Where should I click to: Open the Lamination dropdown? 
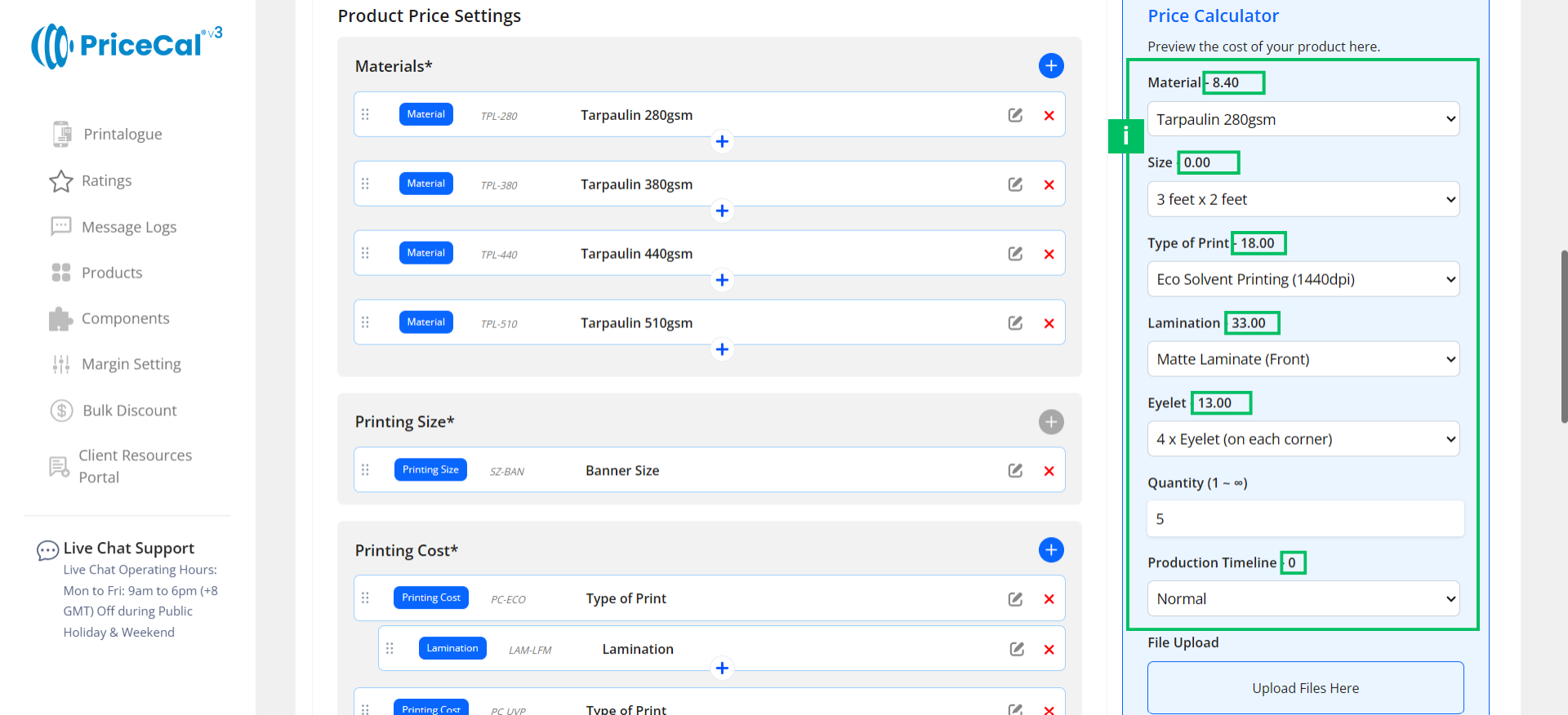pos(1303,359)
